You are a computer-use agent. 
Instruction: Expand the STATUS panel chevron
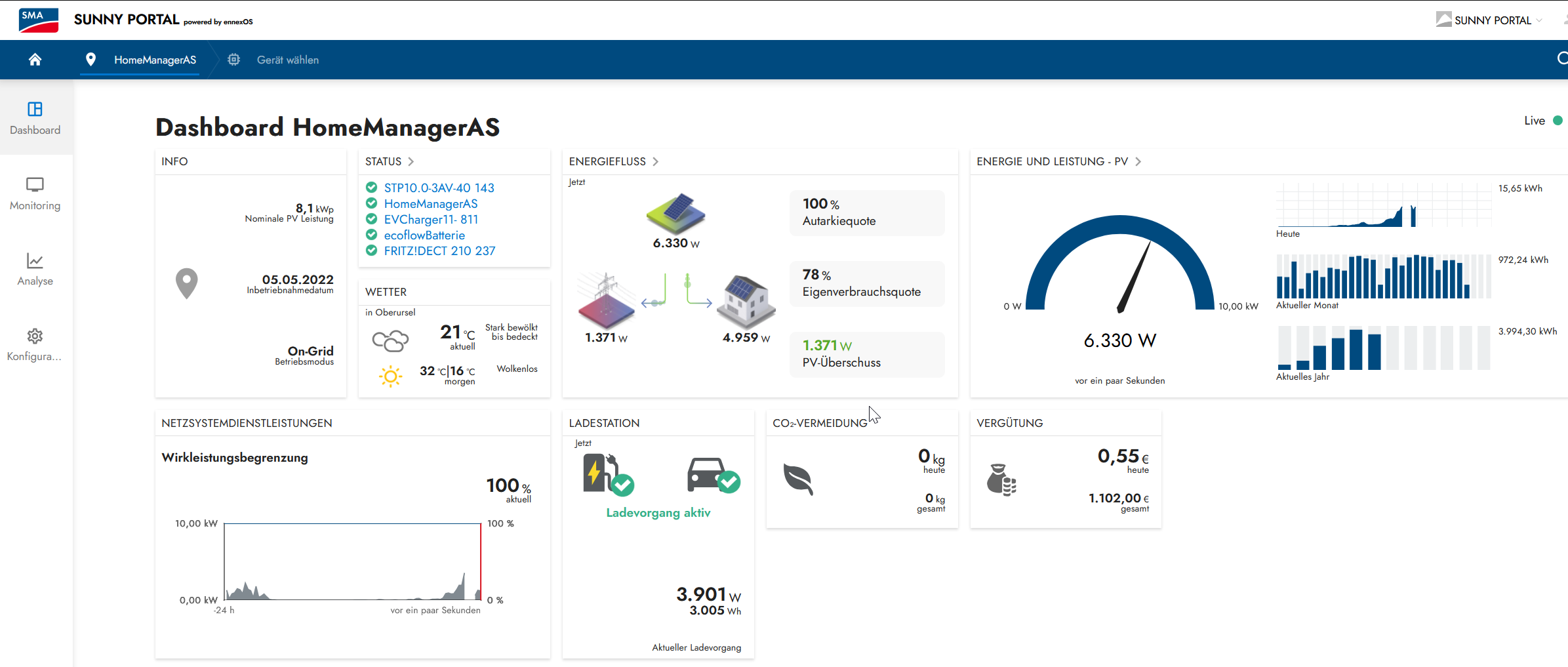[411, 161]
